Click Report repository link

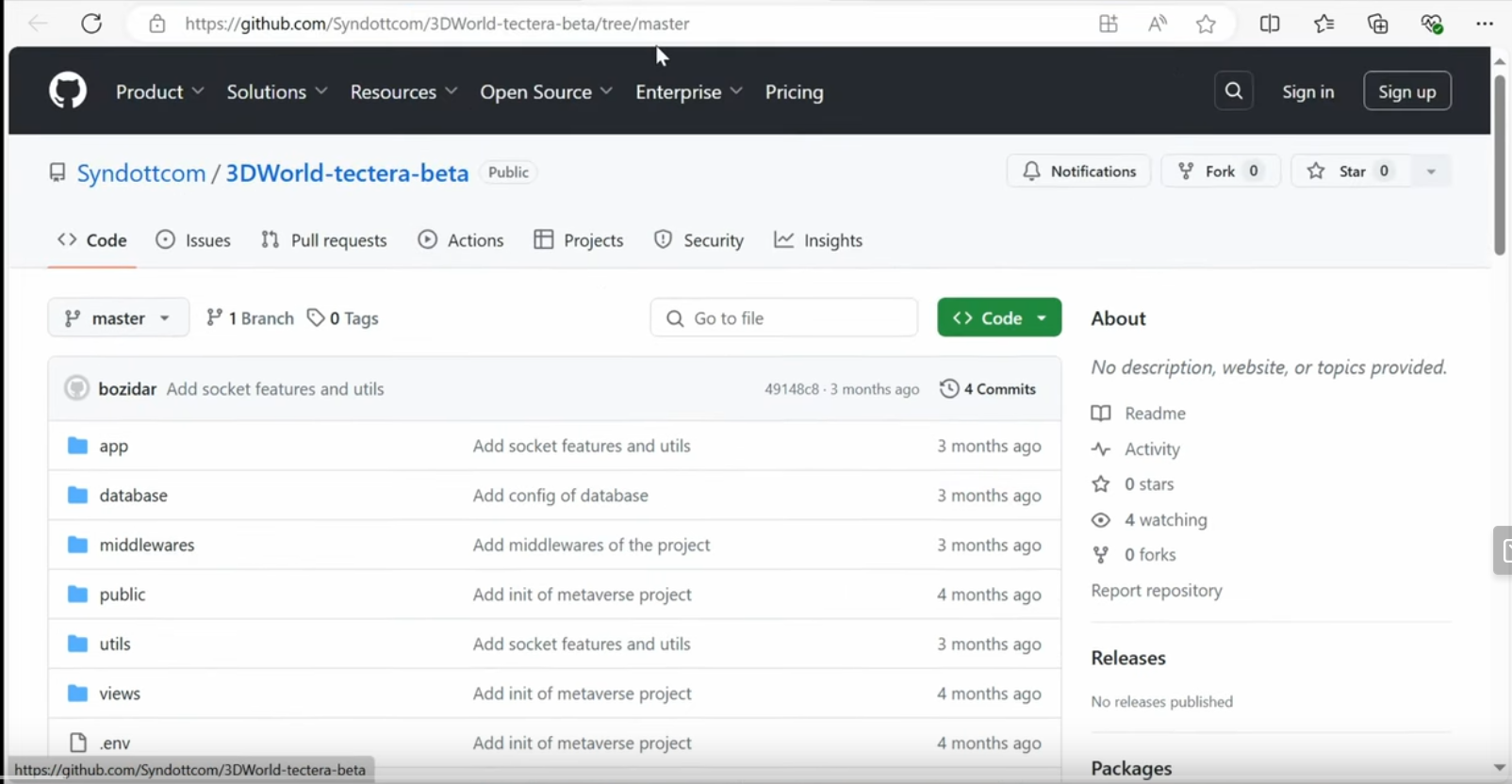[x=1157, y=591]
